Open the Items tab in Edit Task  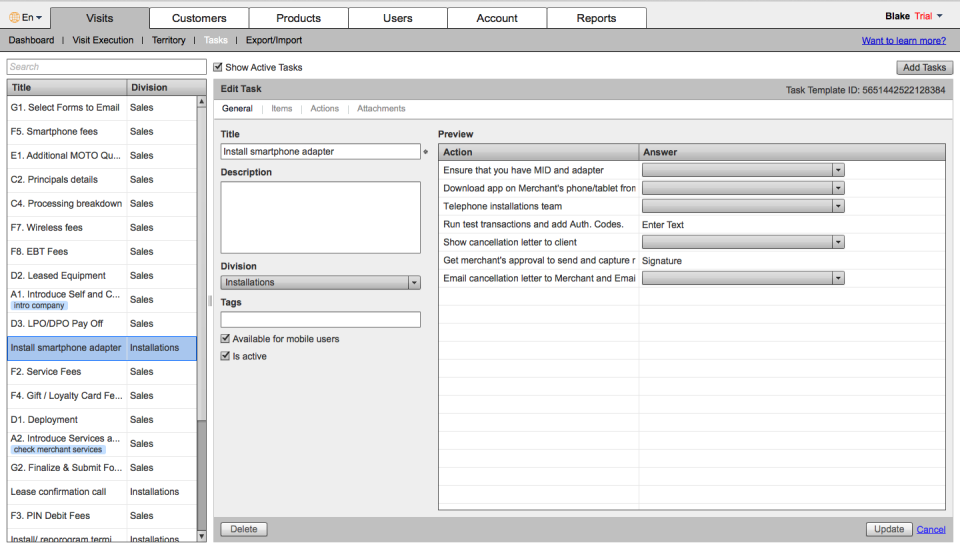pos(282,109)
